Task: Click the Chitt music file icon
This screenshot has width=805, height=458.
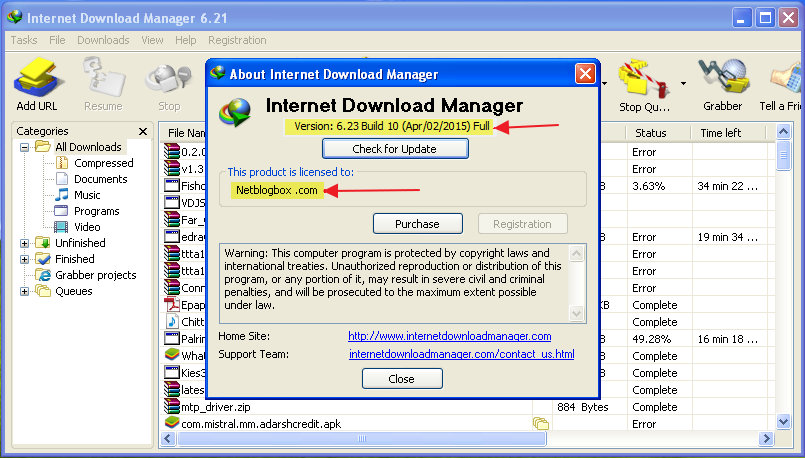Action: coord(172,321)
